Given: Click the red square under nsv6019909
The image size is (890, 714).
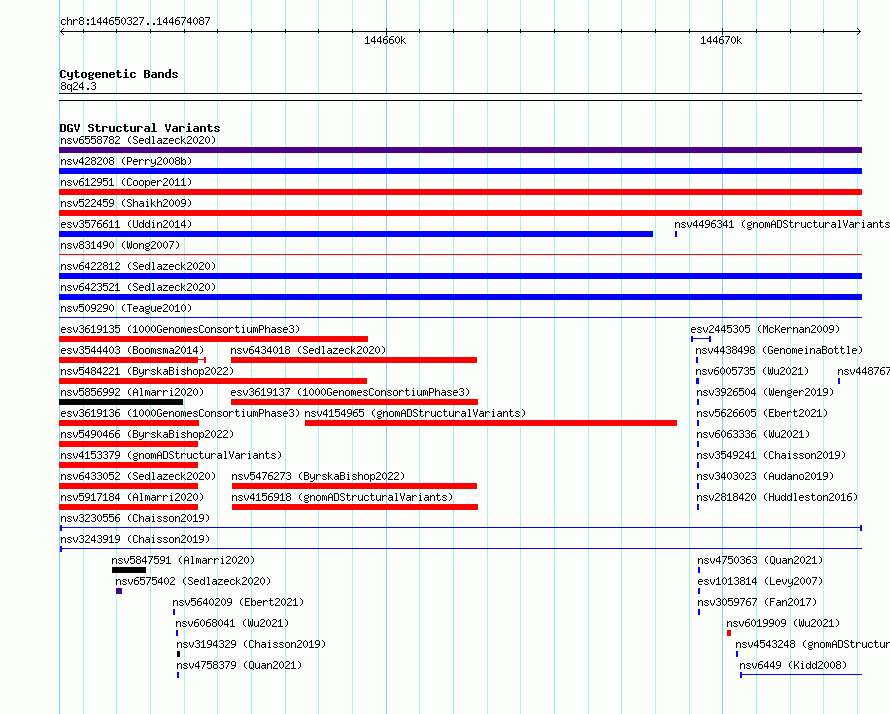Looking at the screenshot, I should (x=729, y=633).
